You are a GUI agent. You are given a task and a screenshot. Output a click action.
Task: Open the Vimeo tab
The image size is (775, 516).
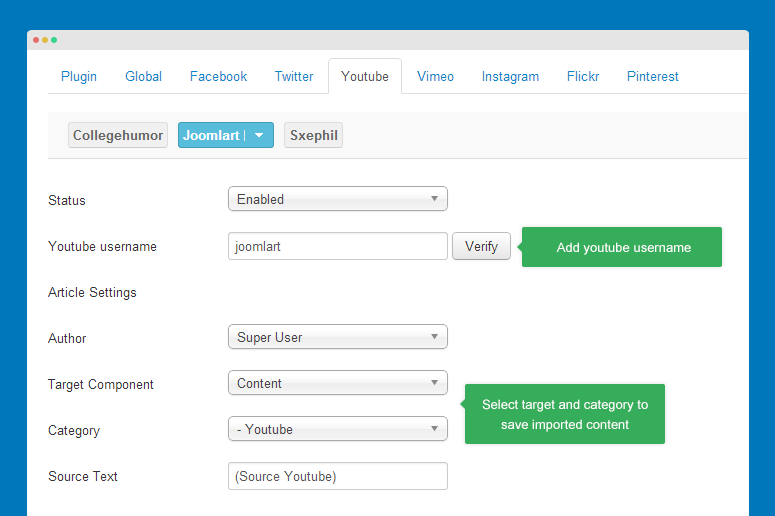(435, 77)
